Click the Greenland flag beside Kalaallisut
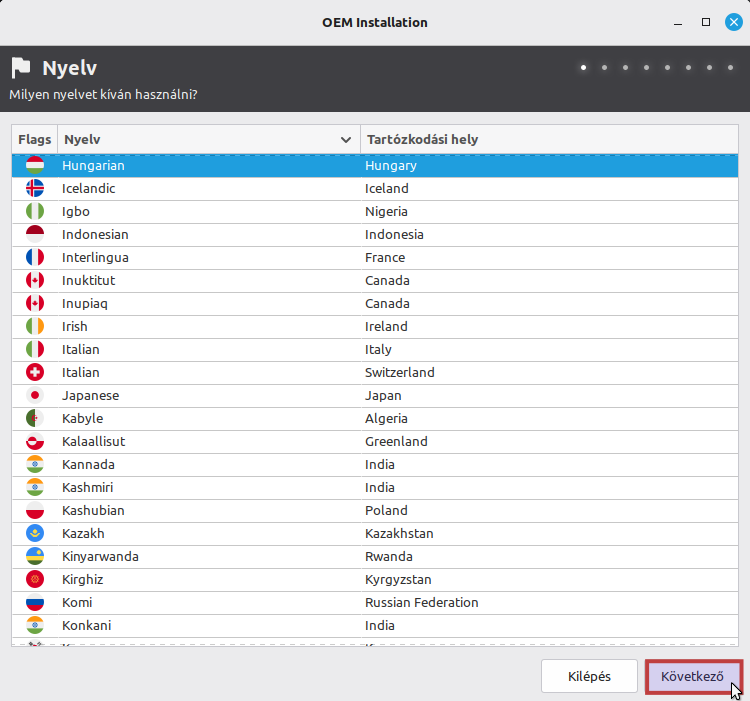 pyautogui.click(x=34, y=441)
